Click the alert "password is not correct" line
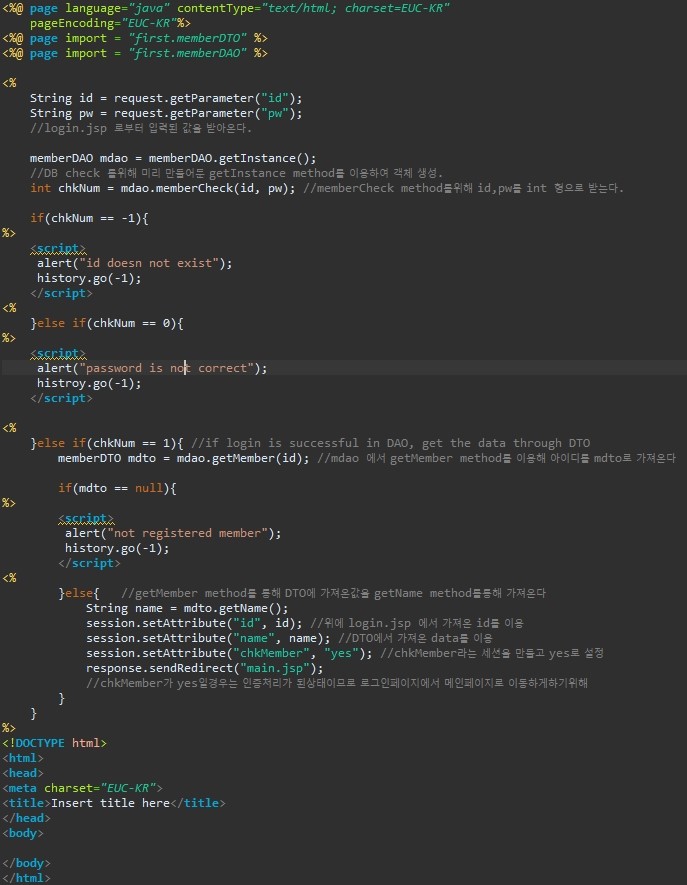 pos(152,368)
